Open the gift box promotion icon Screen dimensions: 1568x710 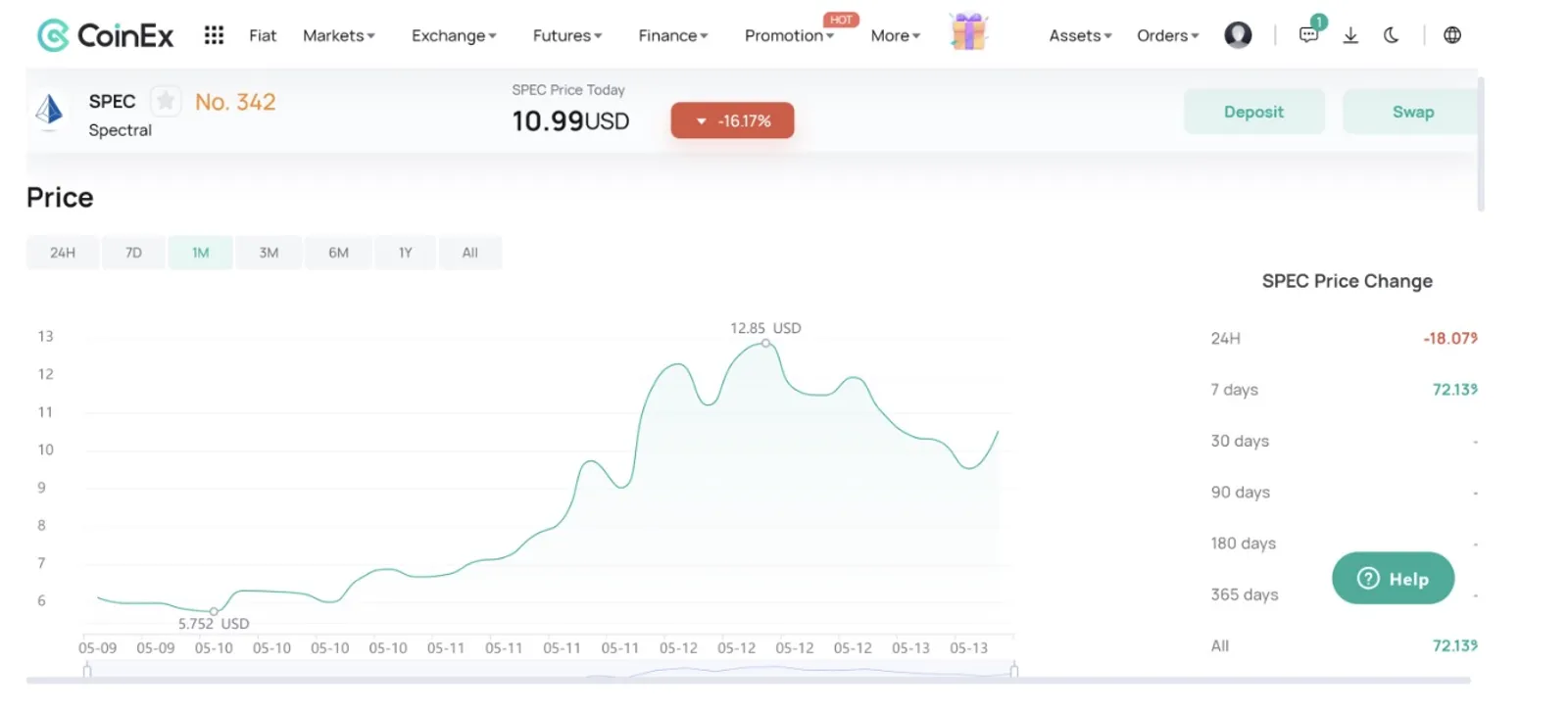(x=968, y=31)
